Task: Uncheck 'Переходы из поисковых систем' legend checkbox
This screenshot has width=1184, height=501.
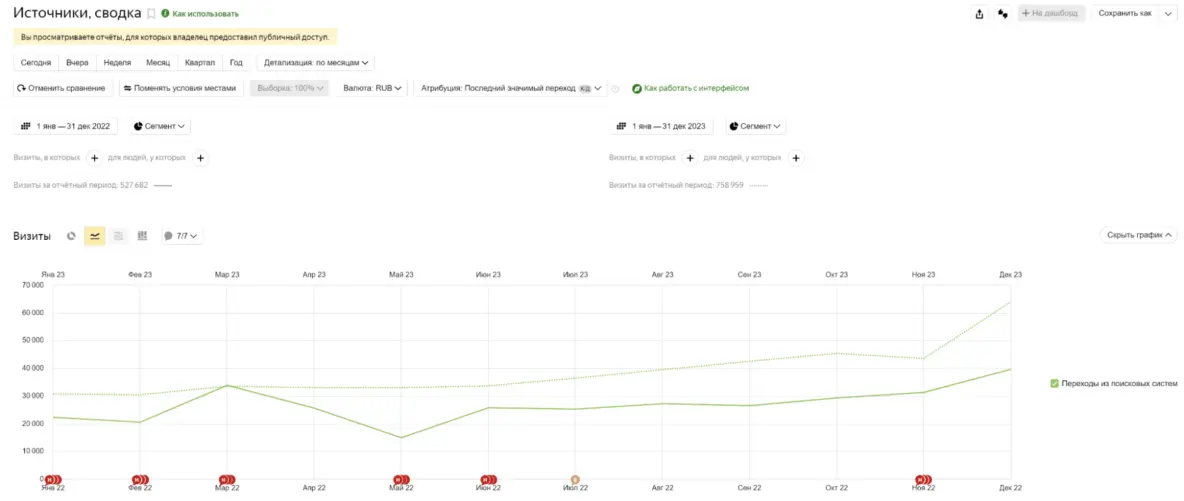Action: click(1055, 383)
